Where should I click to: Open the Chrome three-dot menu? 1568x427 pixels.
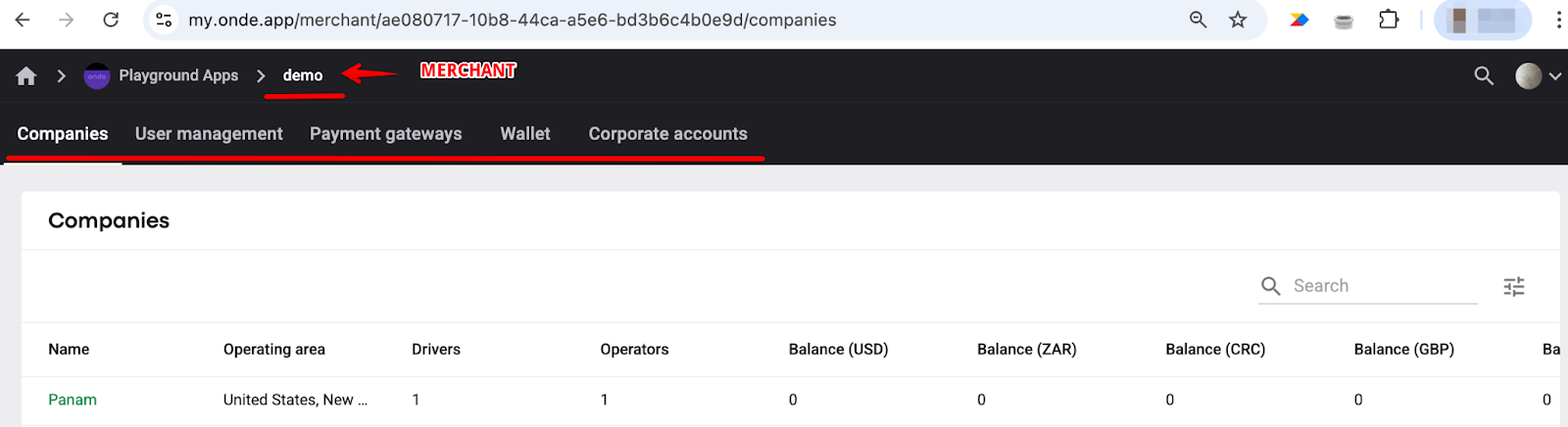1557,20
